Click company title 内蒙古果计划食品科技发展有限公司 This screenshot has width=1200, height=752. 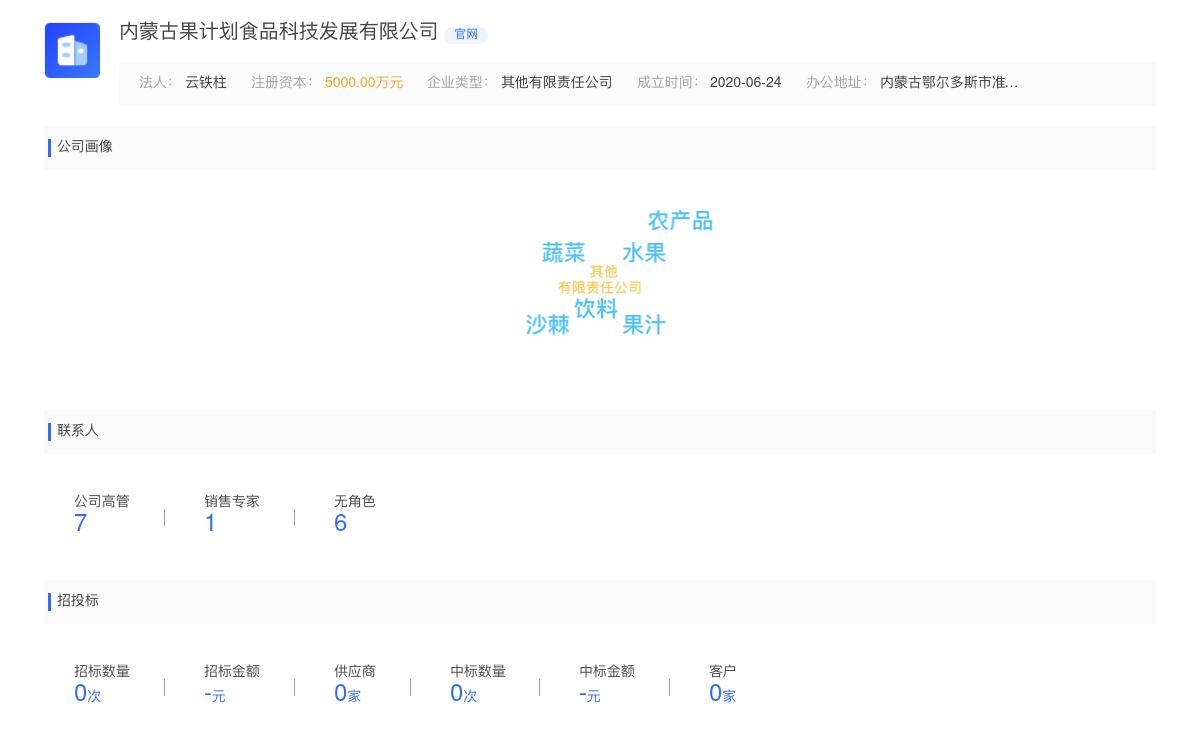[279, 32]
